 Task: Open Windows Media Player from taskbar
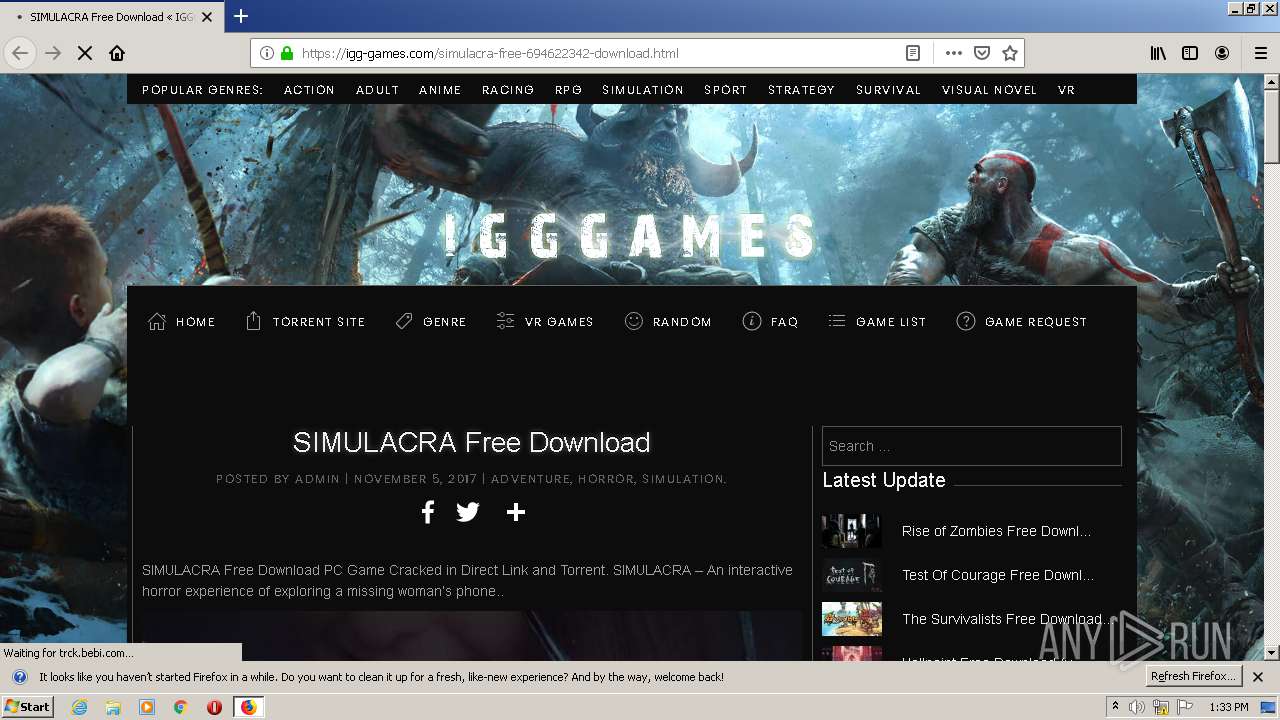coord(147,707)
